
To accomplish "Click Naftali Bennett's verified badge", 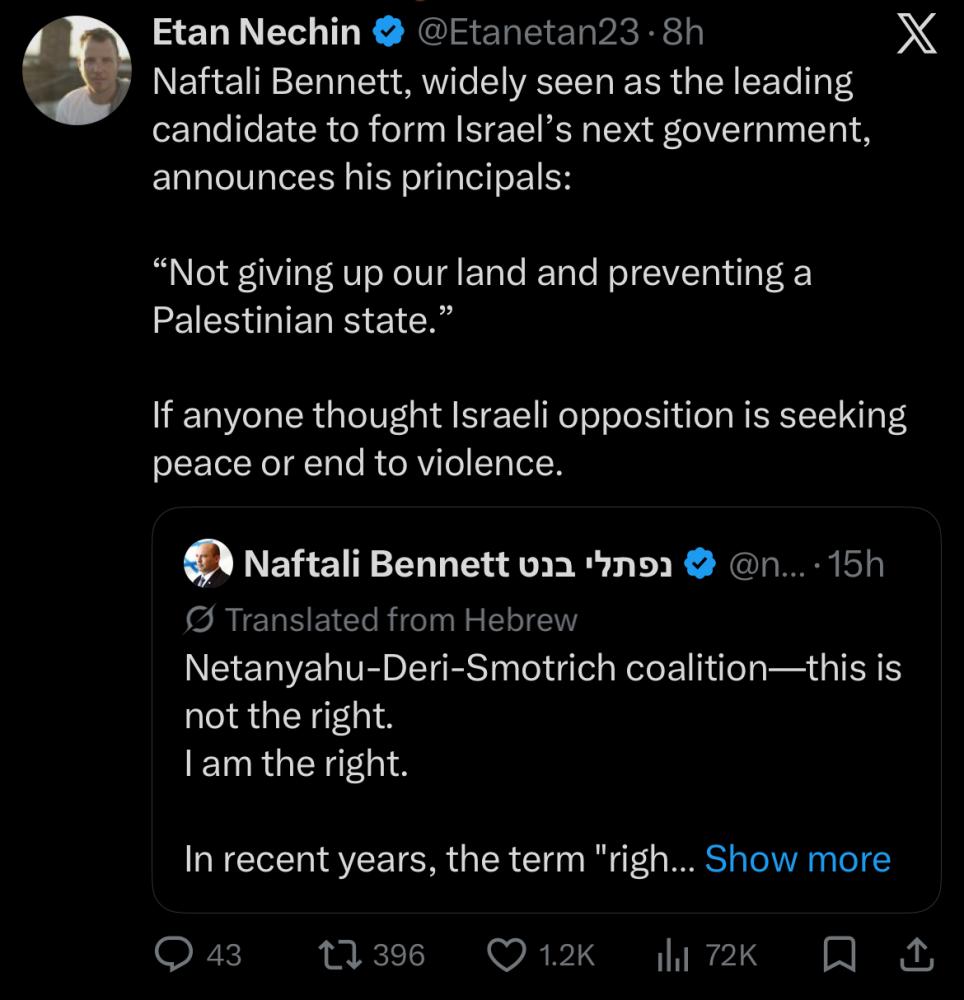I will pos(700,566).
